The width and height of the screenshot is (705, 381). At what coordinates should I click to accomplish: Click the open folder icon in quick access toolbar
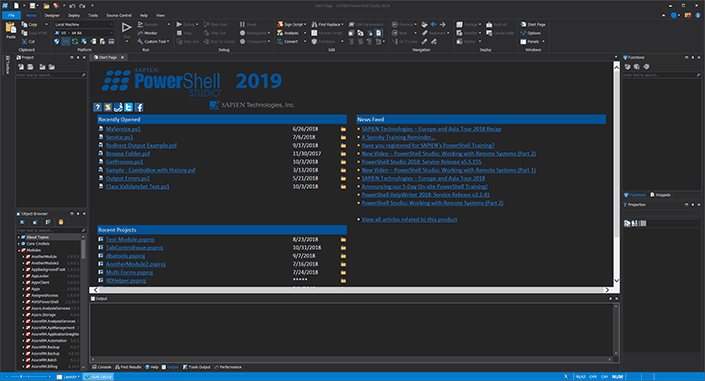[x=46, y=6]
